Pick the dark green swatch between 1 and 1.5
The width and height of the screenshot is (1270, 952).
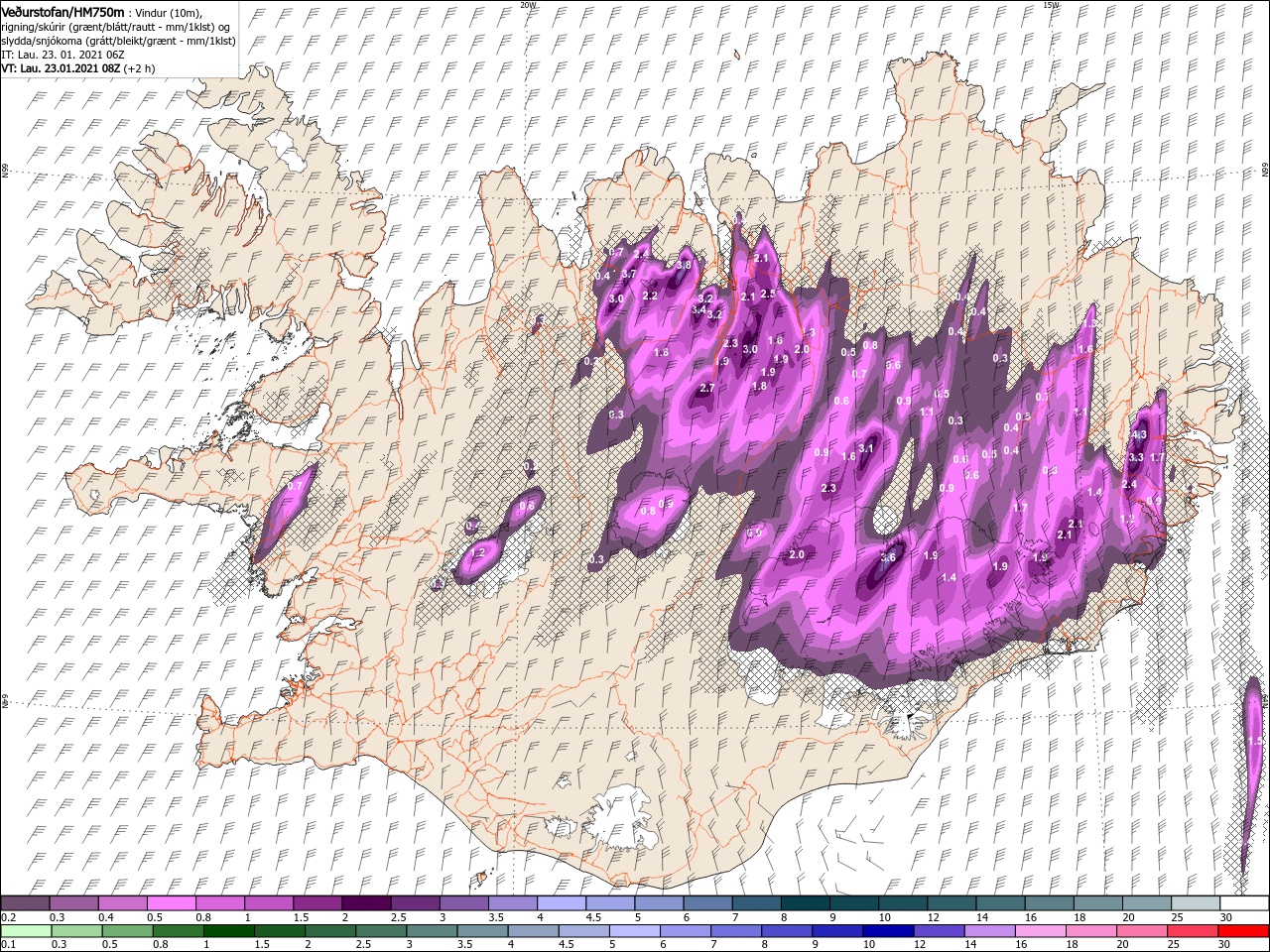(x=228, y=930)
